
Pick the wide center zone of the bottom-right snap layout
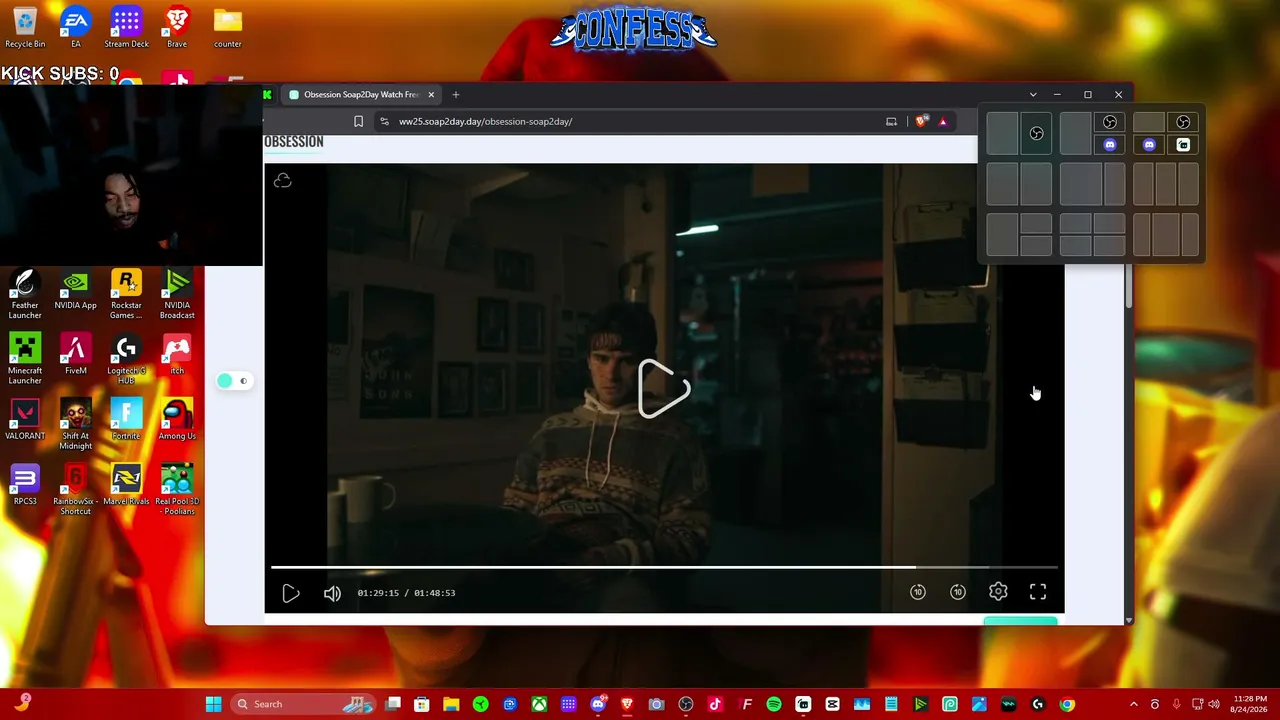click(1166, 235)
